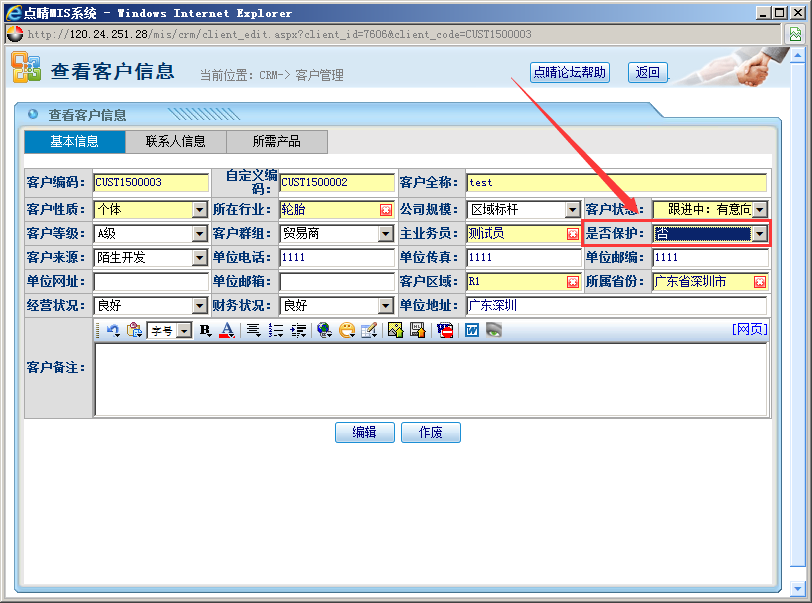The image size is (812, 603).
Task: Open the 字号 font size dropdown
Action: 184,331
